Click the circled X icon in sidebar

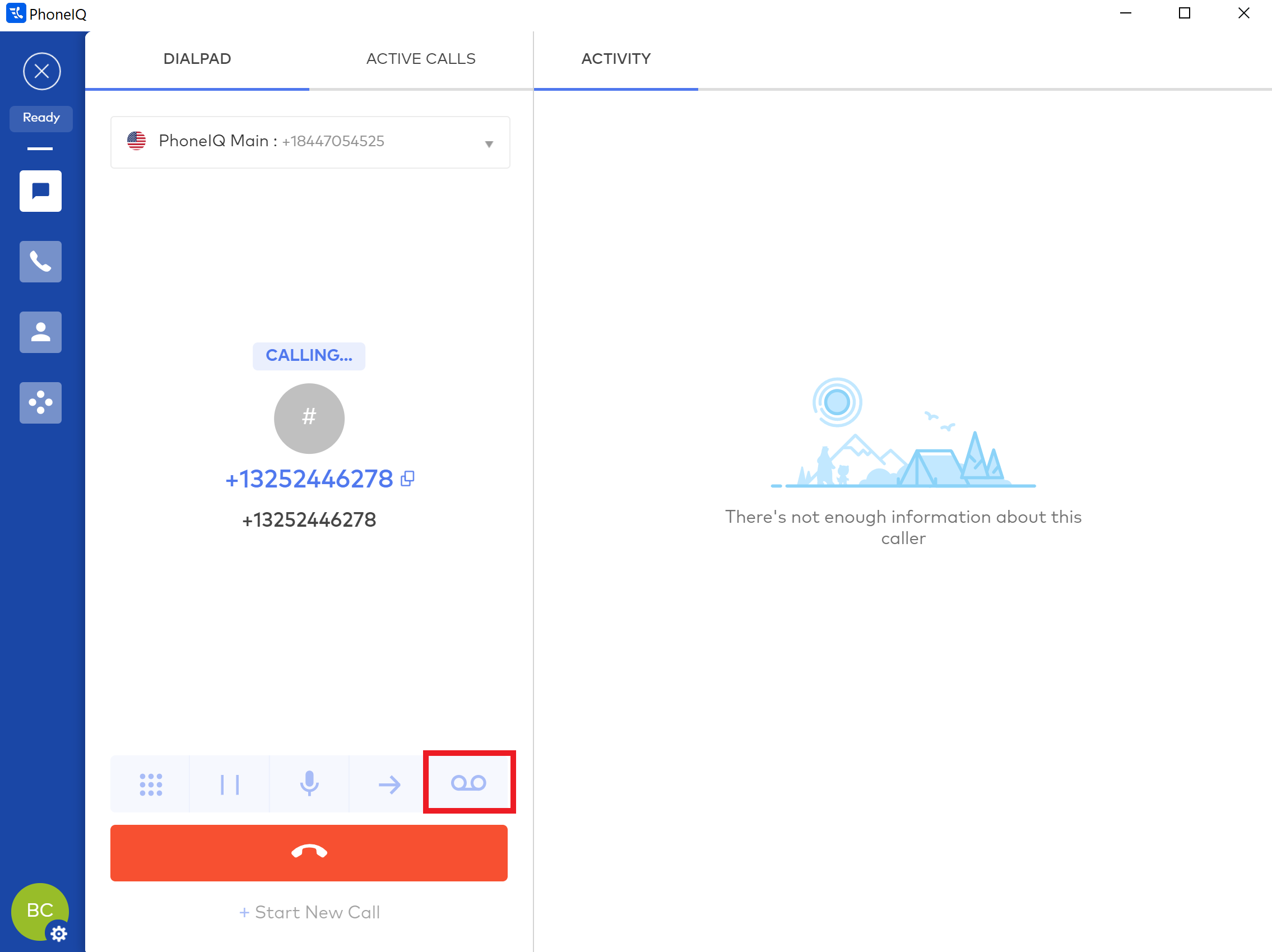click(x=41, y=71)
